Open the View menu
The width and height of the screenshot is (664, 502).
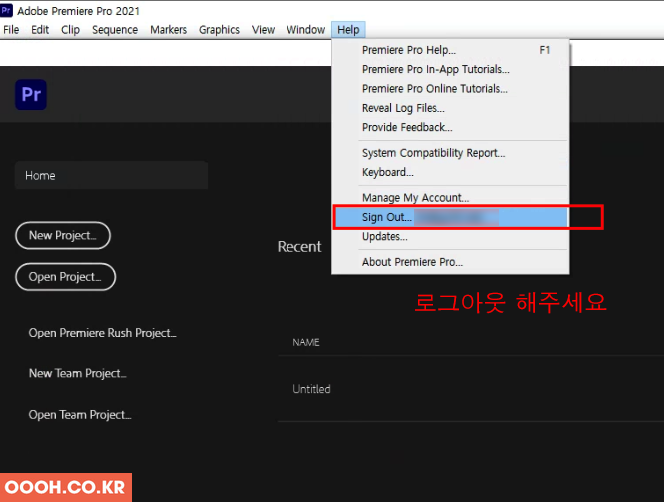[x=263, y=30]
